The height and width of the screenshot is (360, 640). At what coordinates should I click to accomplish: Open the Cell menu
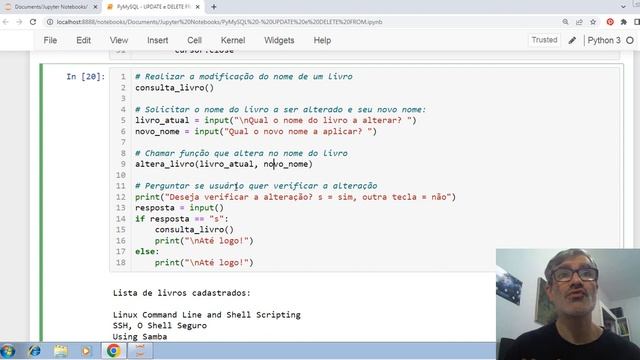[x=194, y=40]
